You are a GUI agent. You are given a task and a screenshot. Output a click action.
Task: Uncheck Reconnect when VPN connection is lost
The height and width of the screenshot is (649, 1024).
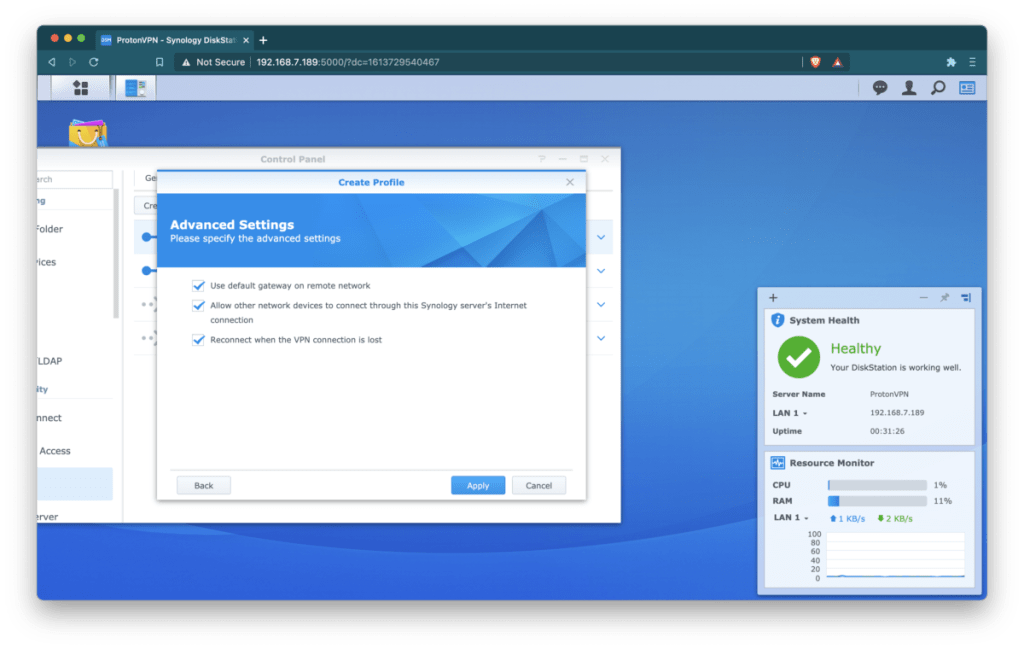coord(198,340)
